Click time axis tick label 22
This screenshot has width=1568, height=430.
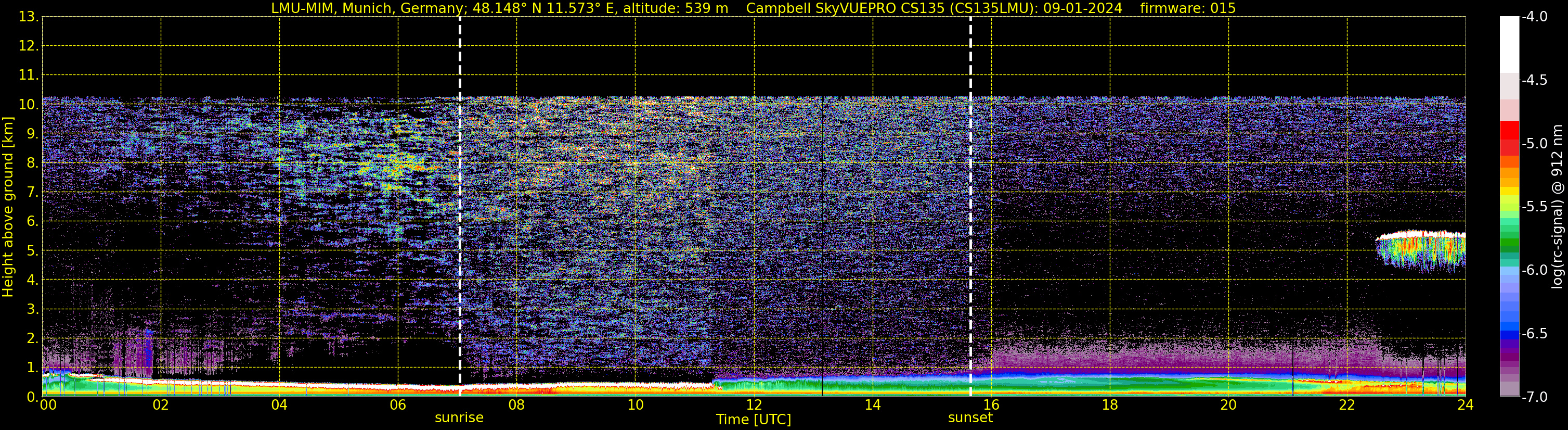tap(1347, 405)
